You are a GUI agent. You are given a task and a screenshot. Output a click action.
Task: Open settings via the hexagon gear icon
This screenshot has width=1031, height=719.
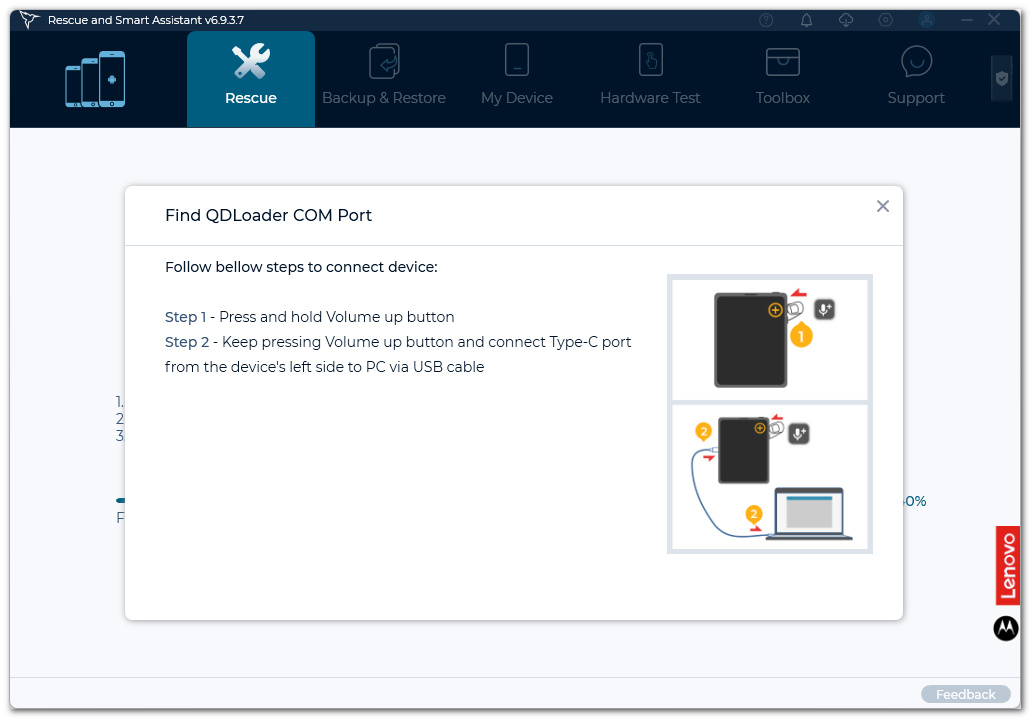pyautogui.click(x=886, y=20)
